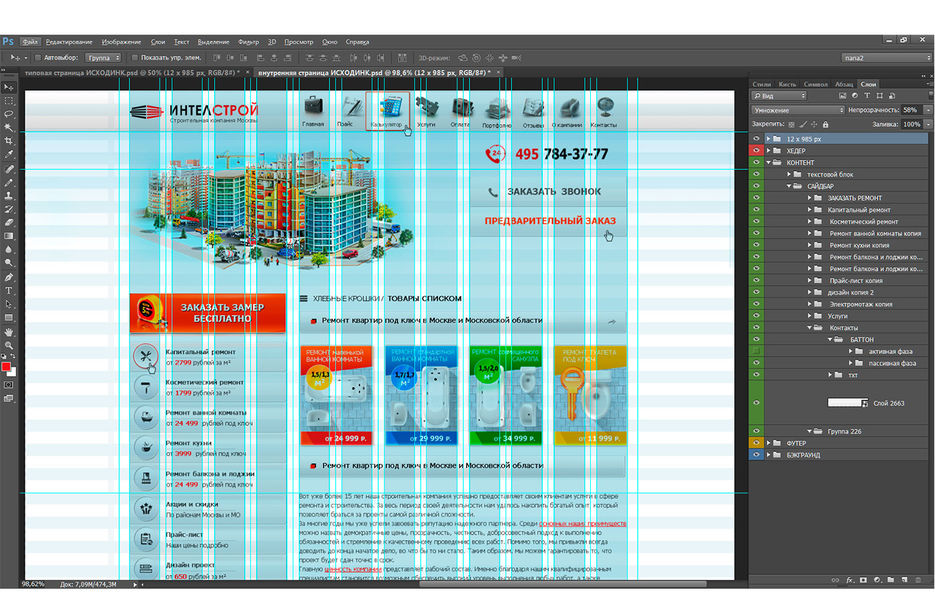Select the Path Selection tool
Viewport: 935px width, 604px height.
(x=8, y=304)
